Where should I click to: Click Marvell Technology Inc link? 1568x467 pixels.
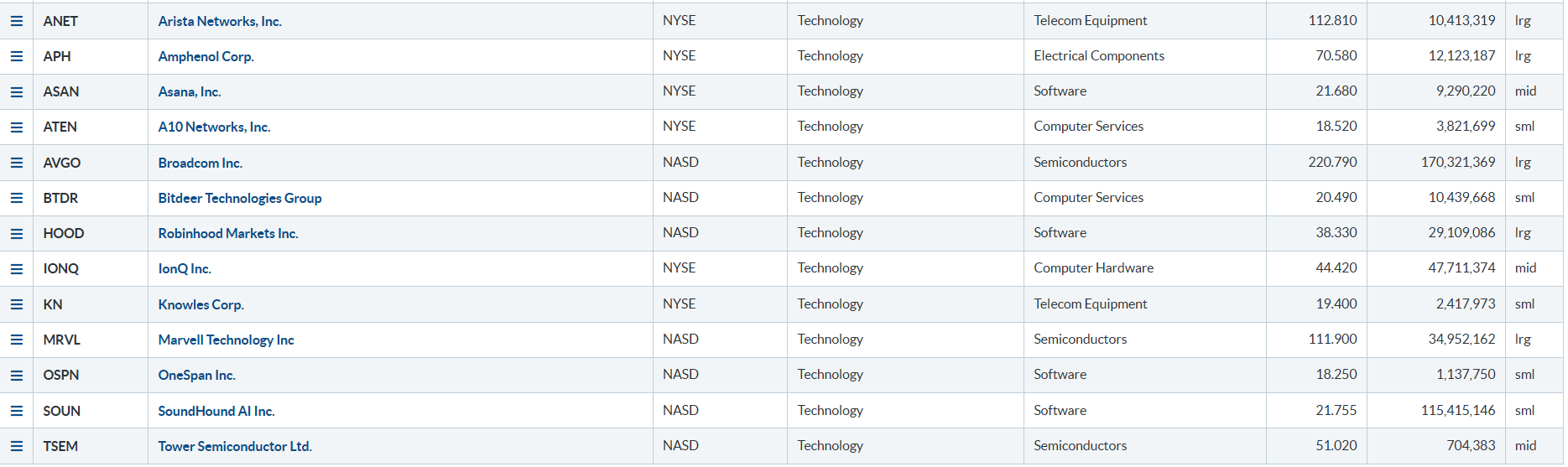226,340
